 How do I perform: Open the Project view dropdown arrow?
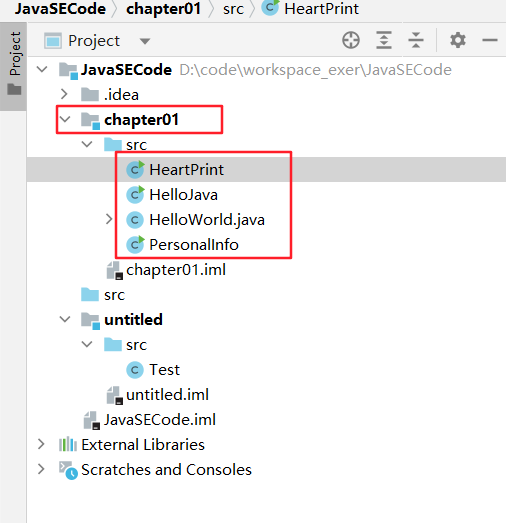(x=145, y=41)
